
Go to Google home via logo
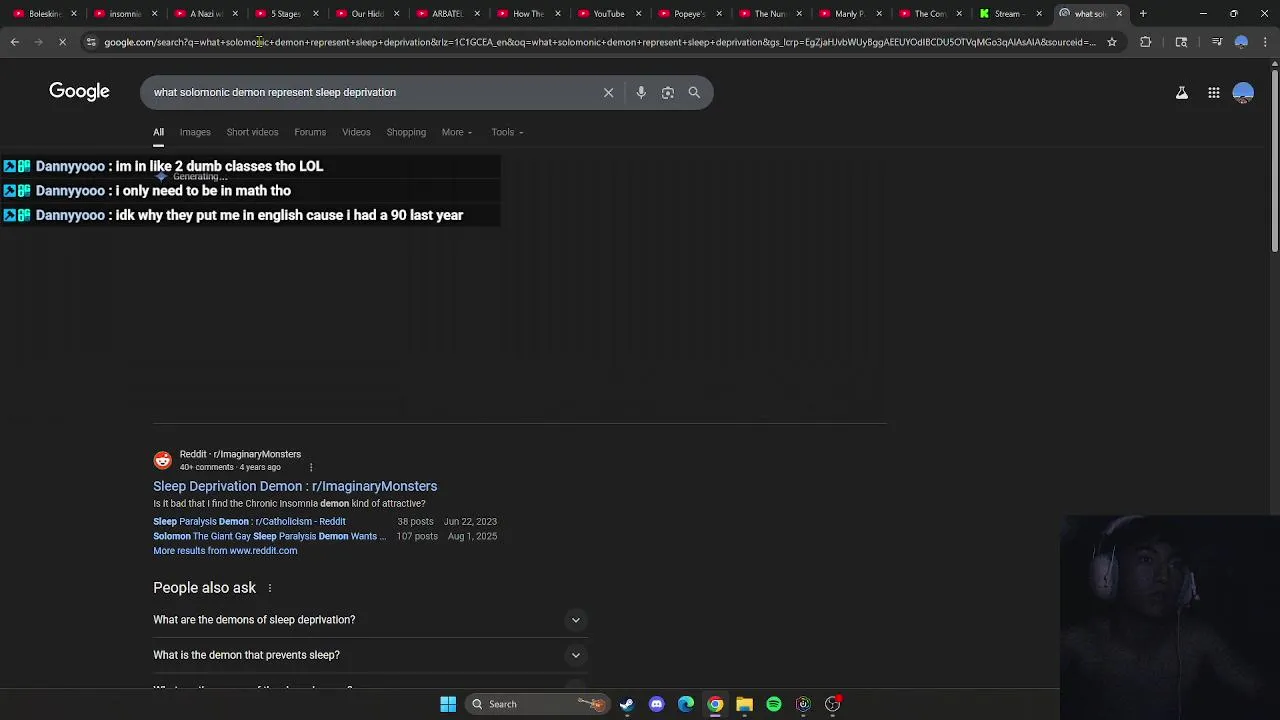point(79,92)
